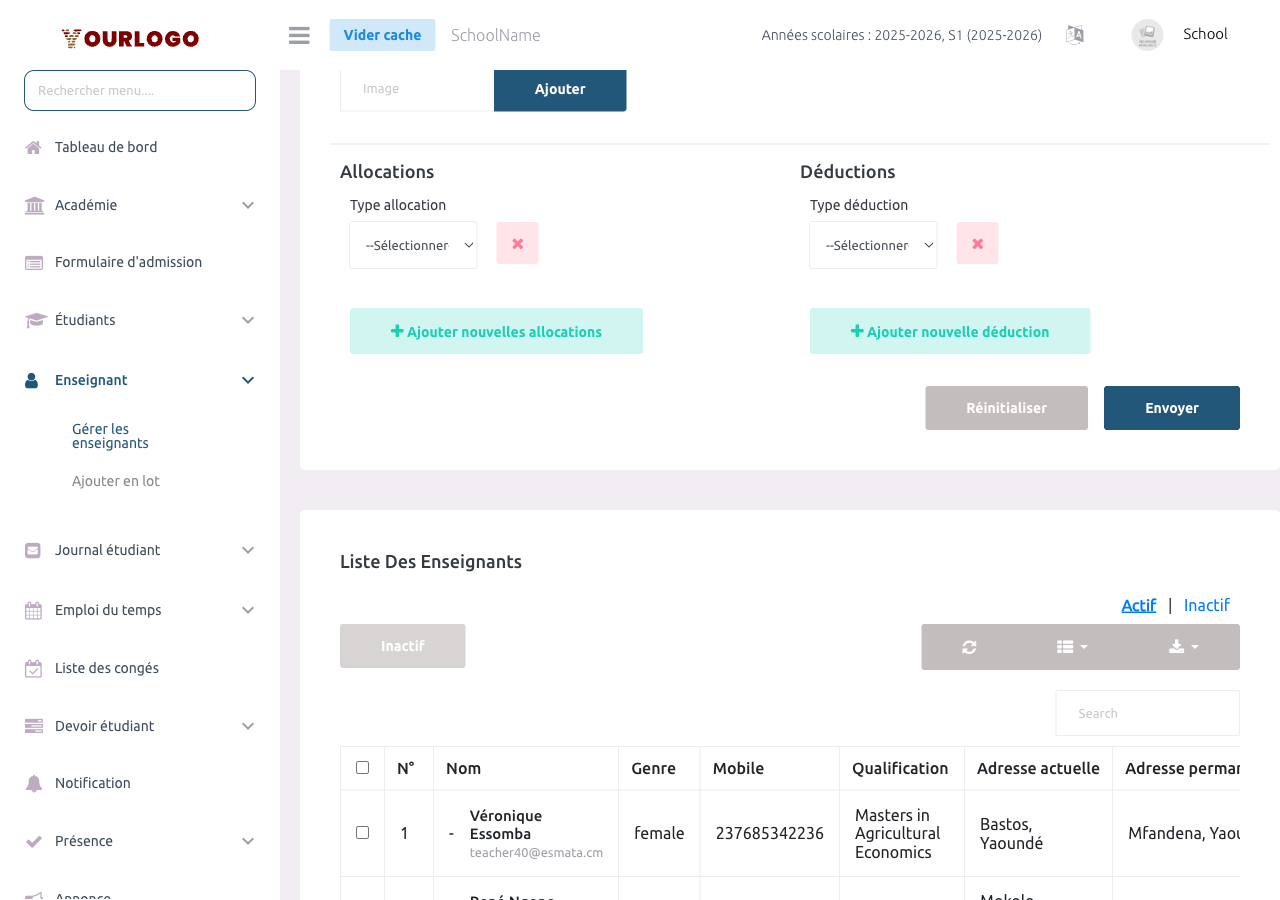The image size is (1280, 900).
Task: Open the export download icon menu
Action: [1183, 647]
